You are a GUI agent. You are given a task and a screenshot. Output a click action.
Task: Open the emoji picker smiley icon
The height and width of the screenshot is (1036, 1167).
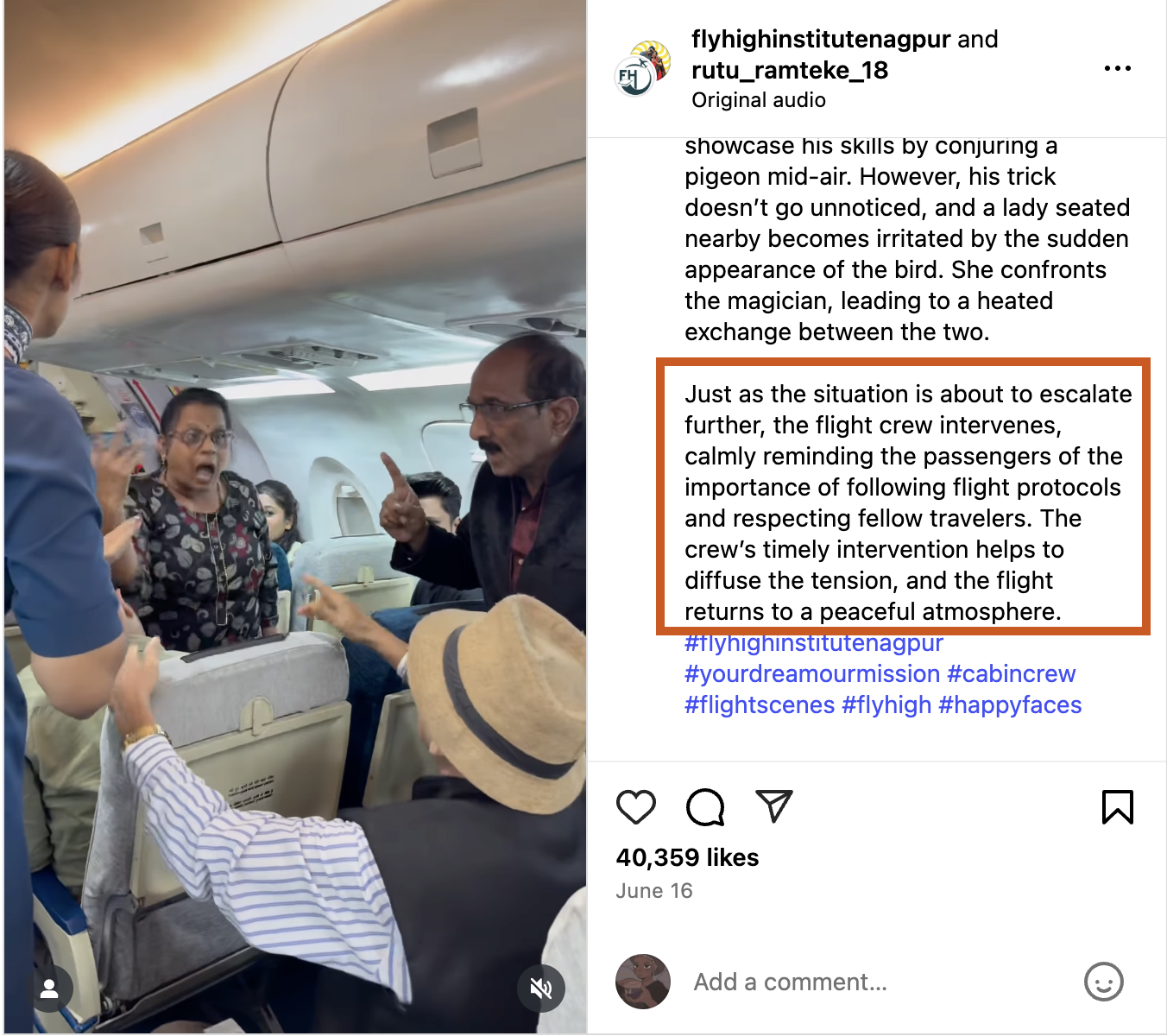pyautogui.click(x=1103, y=982)
